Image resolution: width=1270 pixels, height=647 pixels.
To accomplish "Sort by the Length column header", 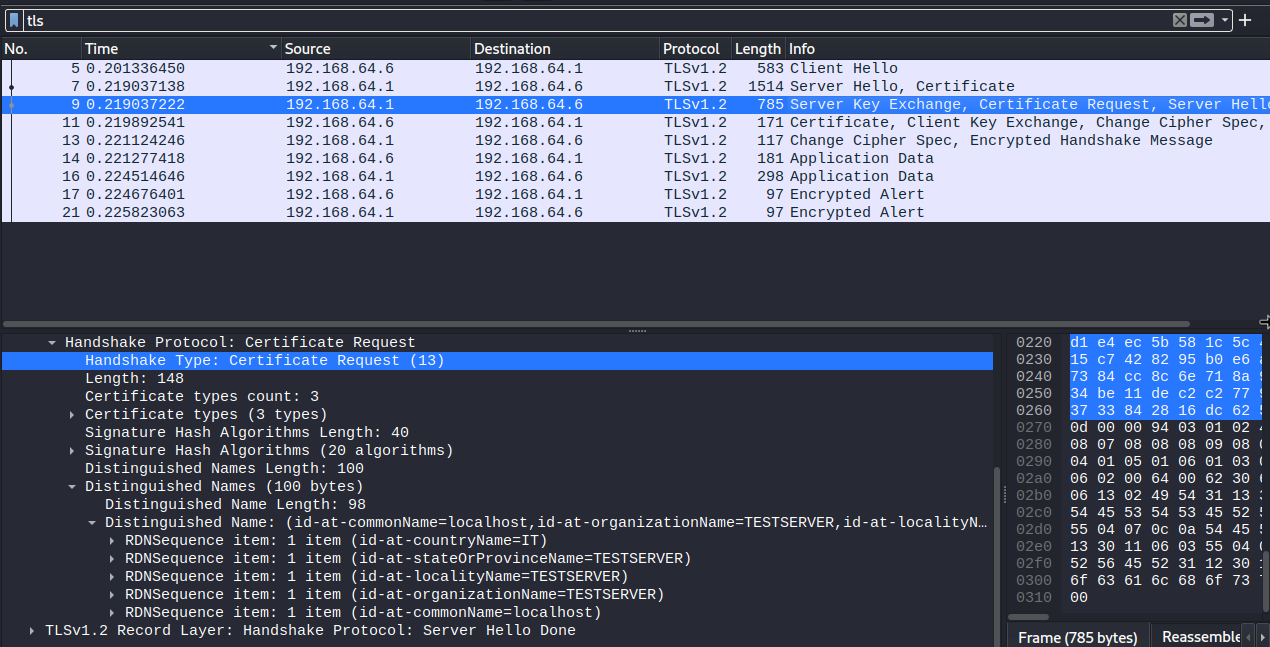I will pos(758,48).
